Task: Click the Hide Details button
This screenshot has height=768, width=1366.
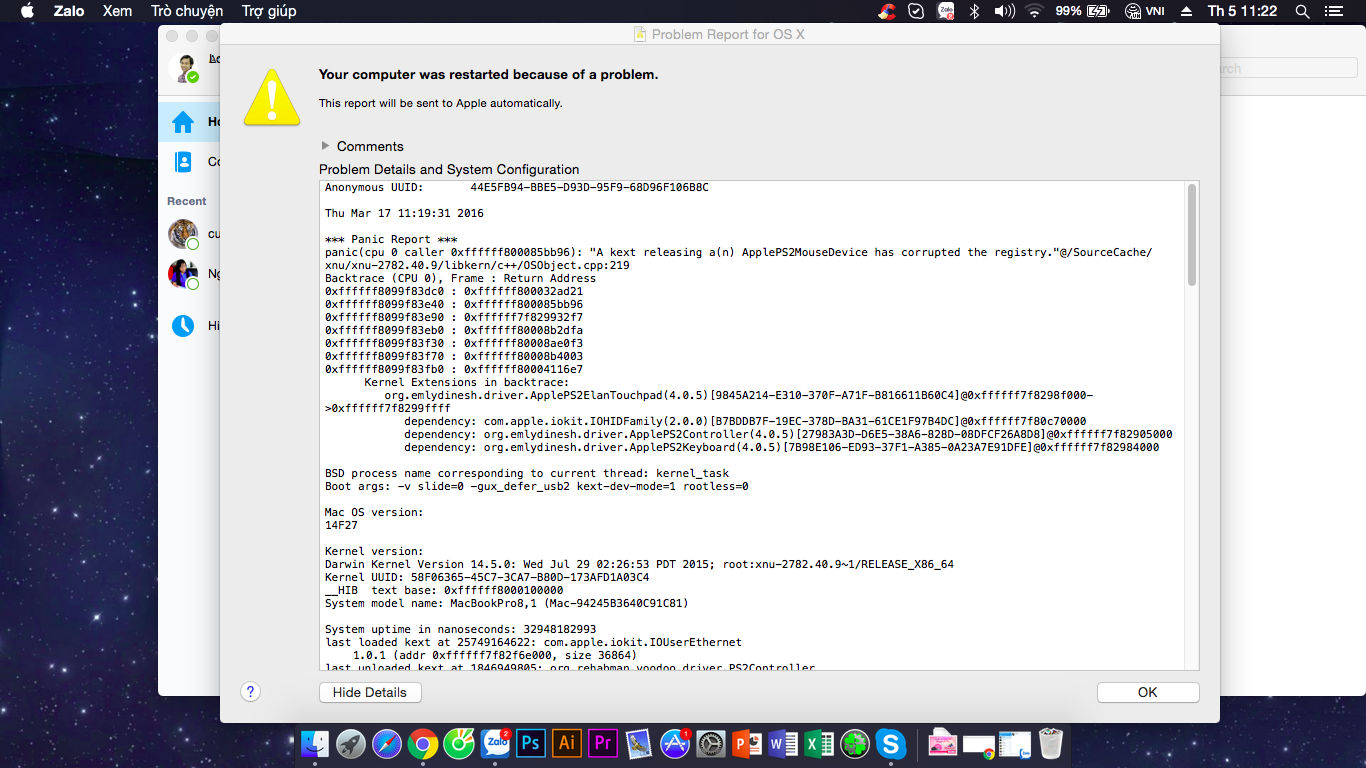Action: [370, 692]
